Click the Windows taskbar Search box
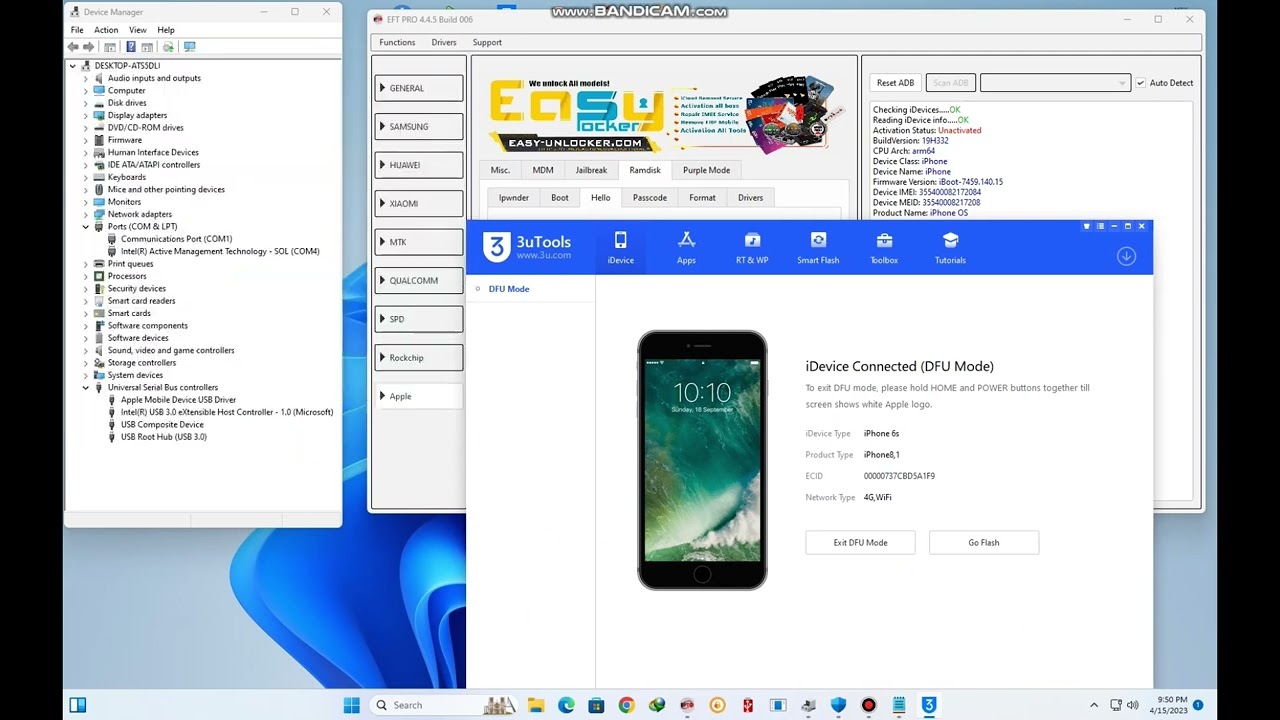This screenshot has height=720, width=1280. tap(443, 705)
